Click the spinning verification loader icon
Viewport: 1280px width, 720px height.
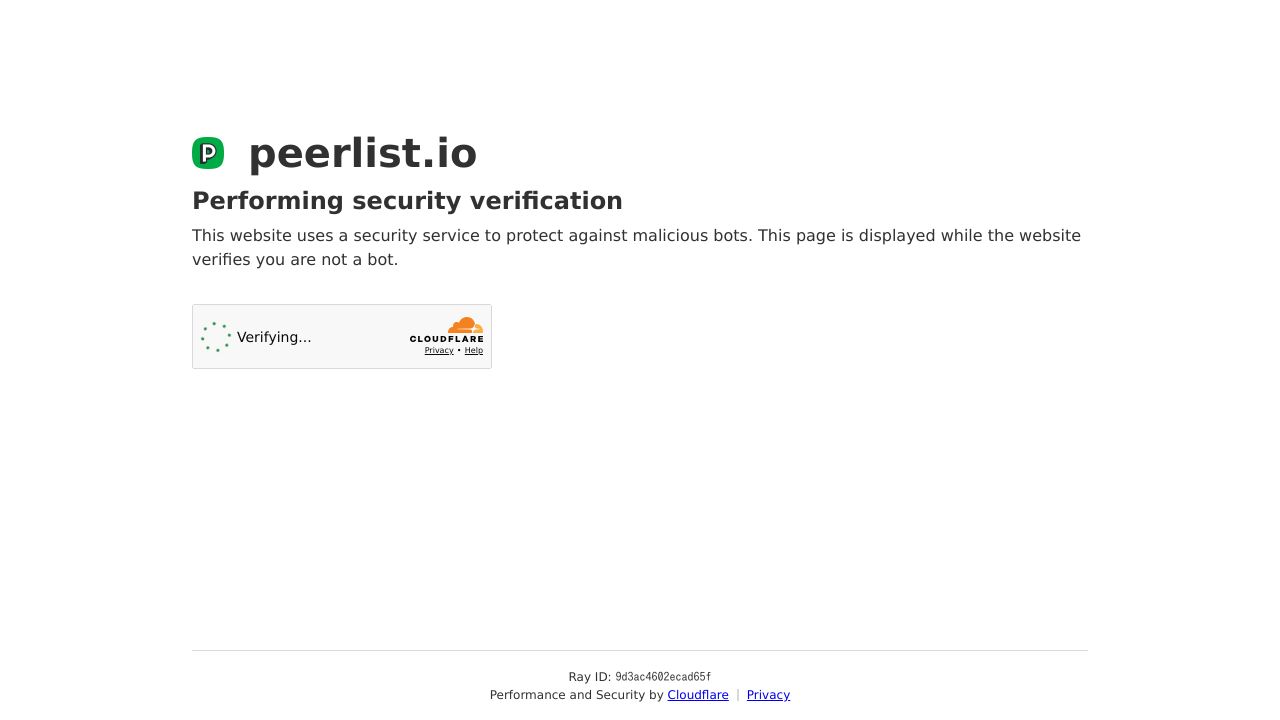point(216,337)
